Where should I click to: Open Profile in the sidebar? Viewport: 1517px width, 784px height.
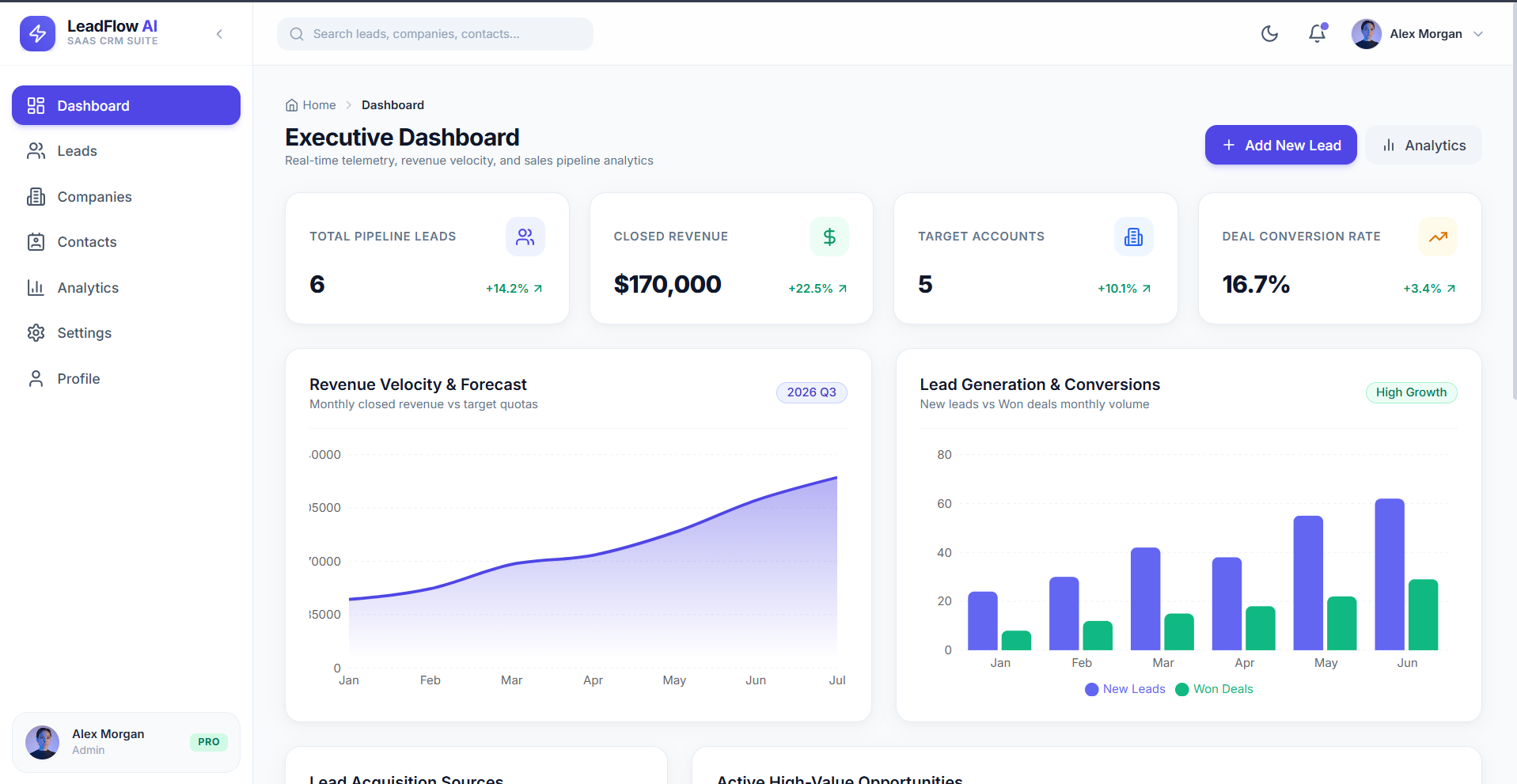click(x=126, y=379)
